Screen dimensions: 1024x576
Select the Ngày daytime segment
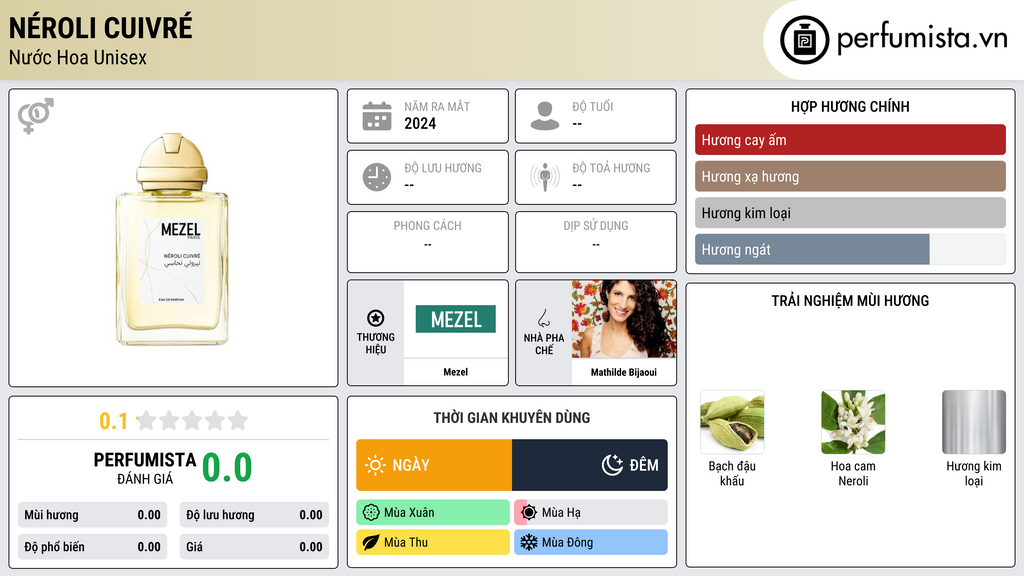[x=434, y=465]
